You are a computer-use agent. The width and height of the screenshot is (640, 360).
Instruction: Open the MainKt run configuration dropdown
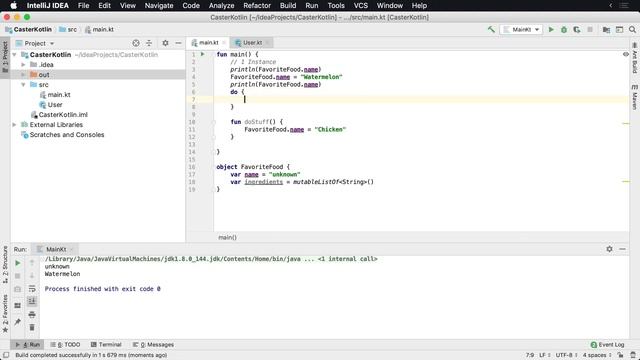tap(521, 29)
